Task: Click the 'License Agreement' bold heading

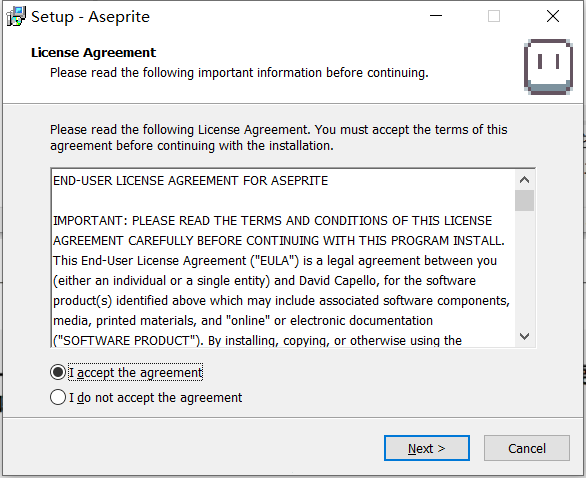Action: pyautogui.click(x=93, y=53)
